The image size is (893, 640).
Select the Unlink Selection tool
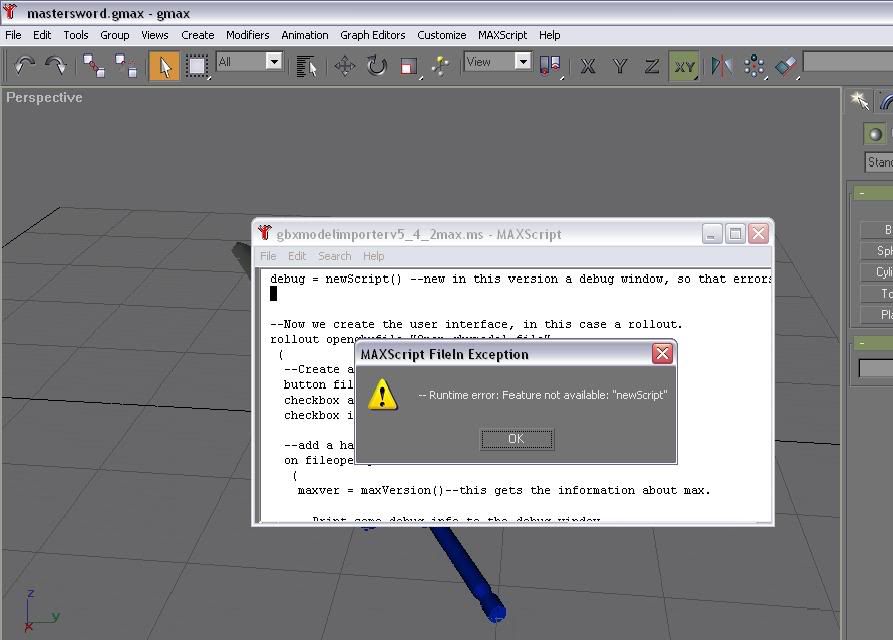[126, 66]
